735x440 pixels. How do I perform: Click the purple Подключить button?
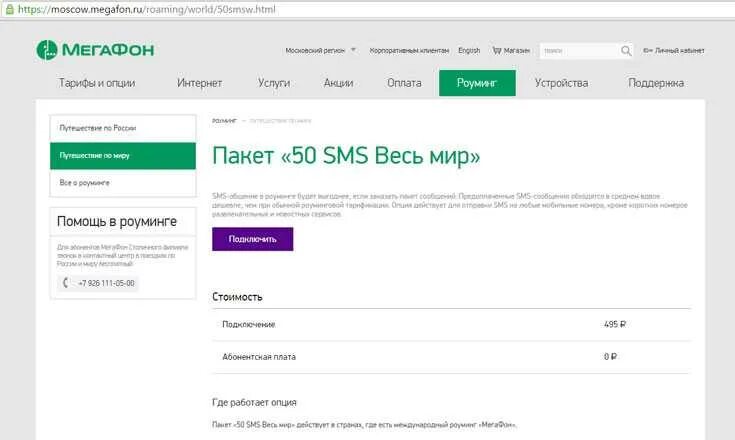253,239
